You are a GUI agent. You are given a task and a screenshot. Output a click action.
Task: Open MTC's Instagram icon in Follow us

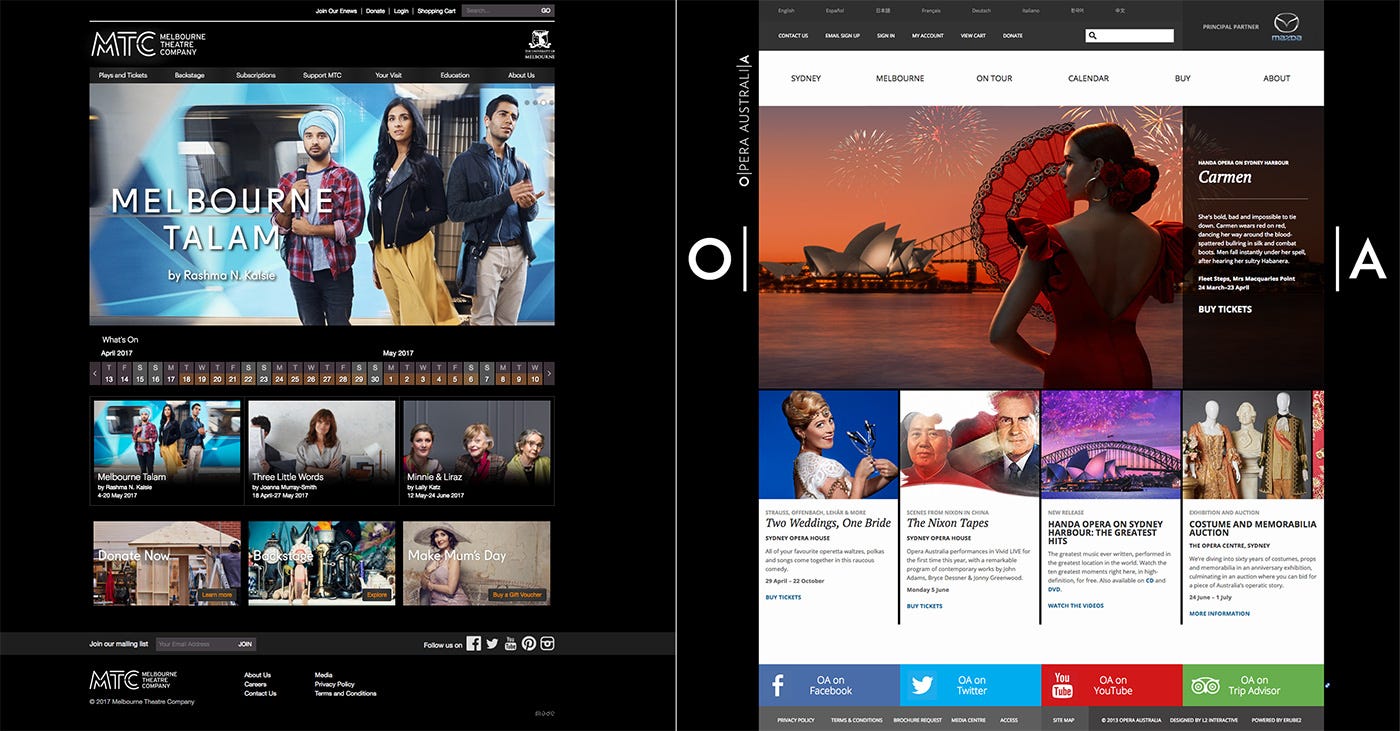(547, 644)
